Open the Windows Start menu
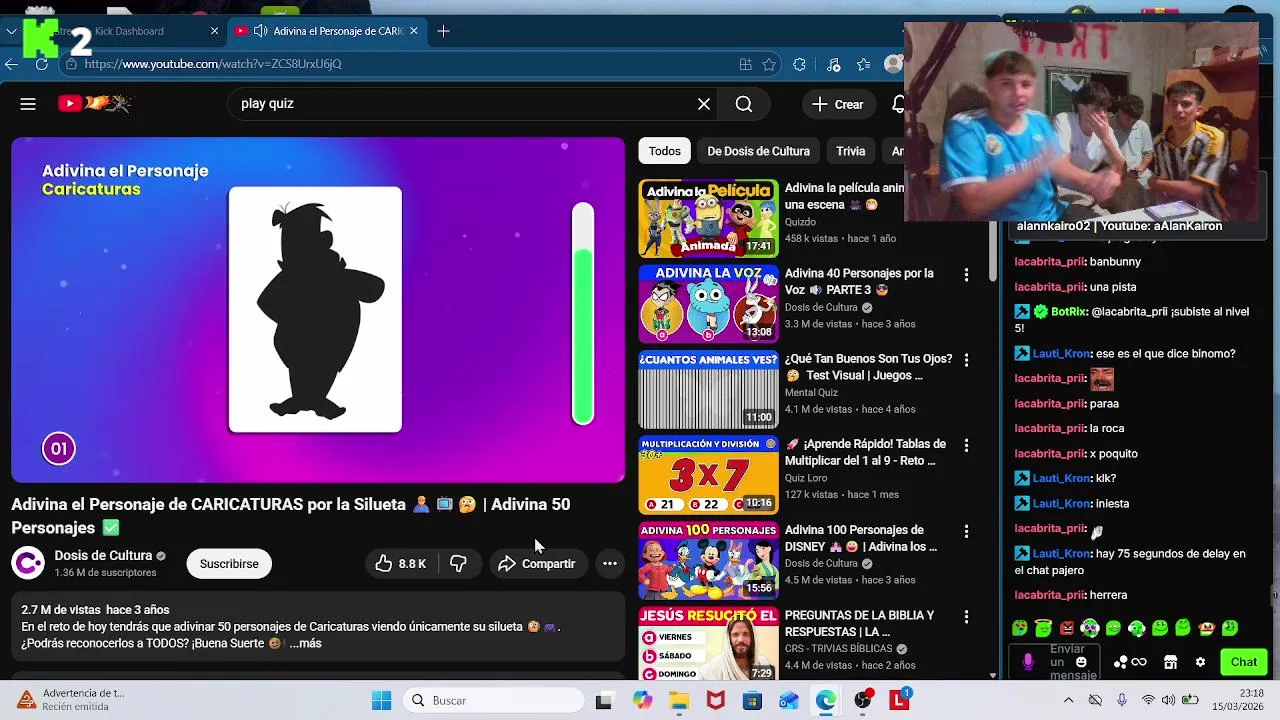Viewport: 1280px width, 720px height. click(381, 701)
